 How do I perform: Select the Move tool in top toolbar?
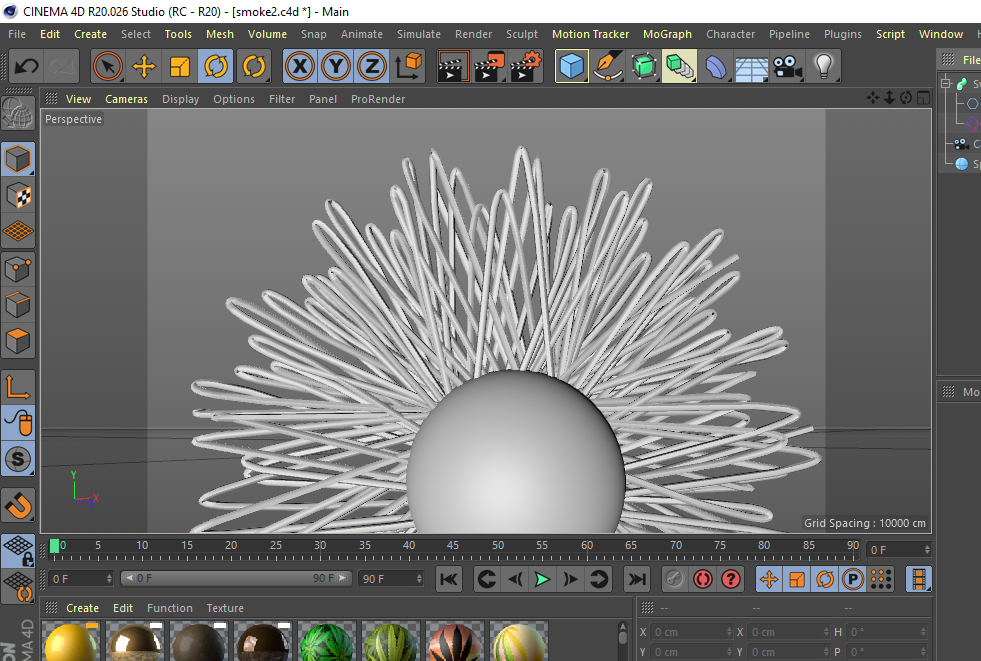[144, 66]
